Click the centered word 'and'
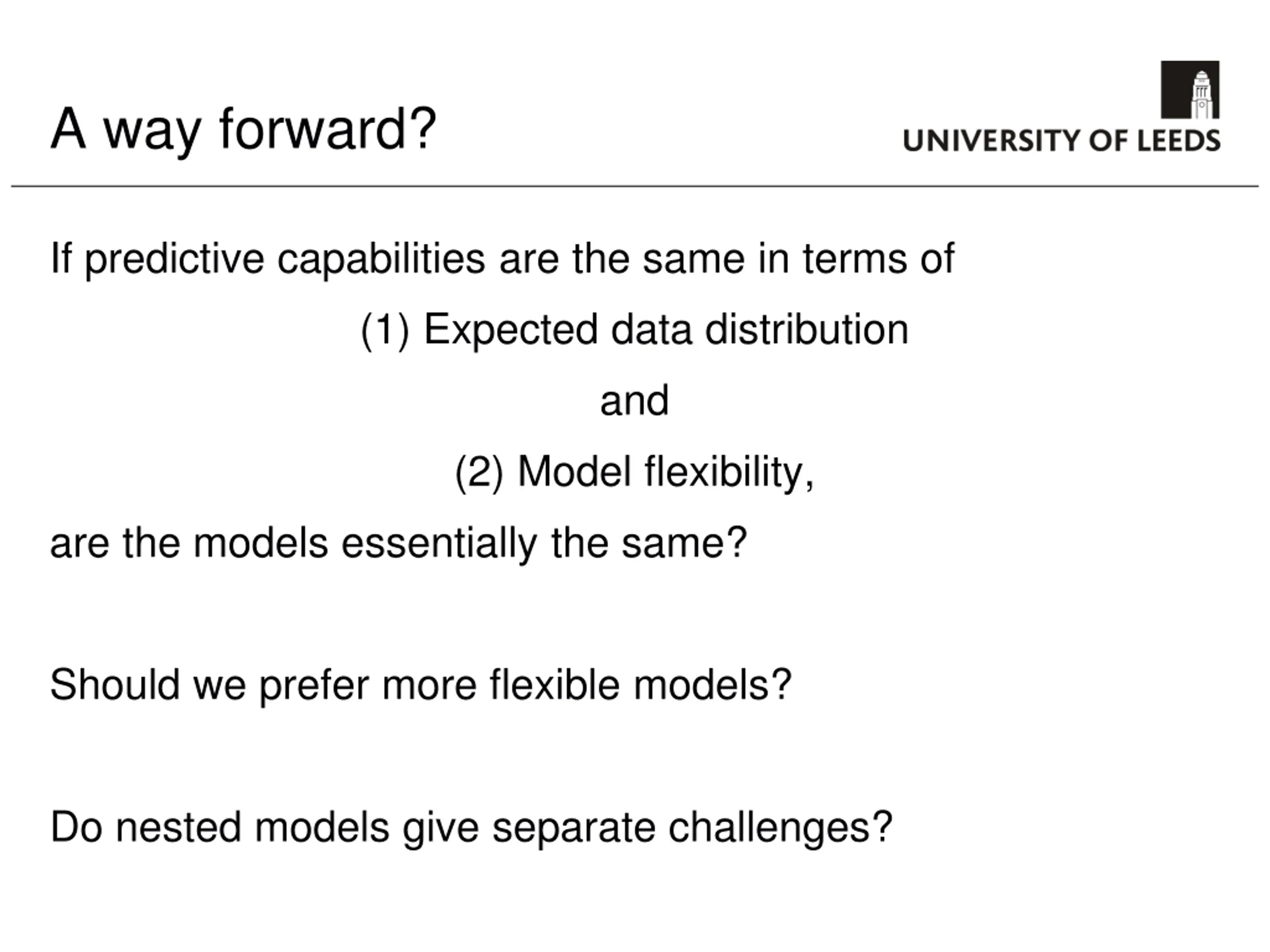The height and width of the screenshot is (952, 1270). click(x=635, y=401)
